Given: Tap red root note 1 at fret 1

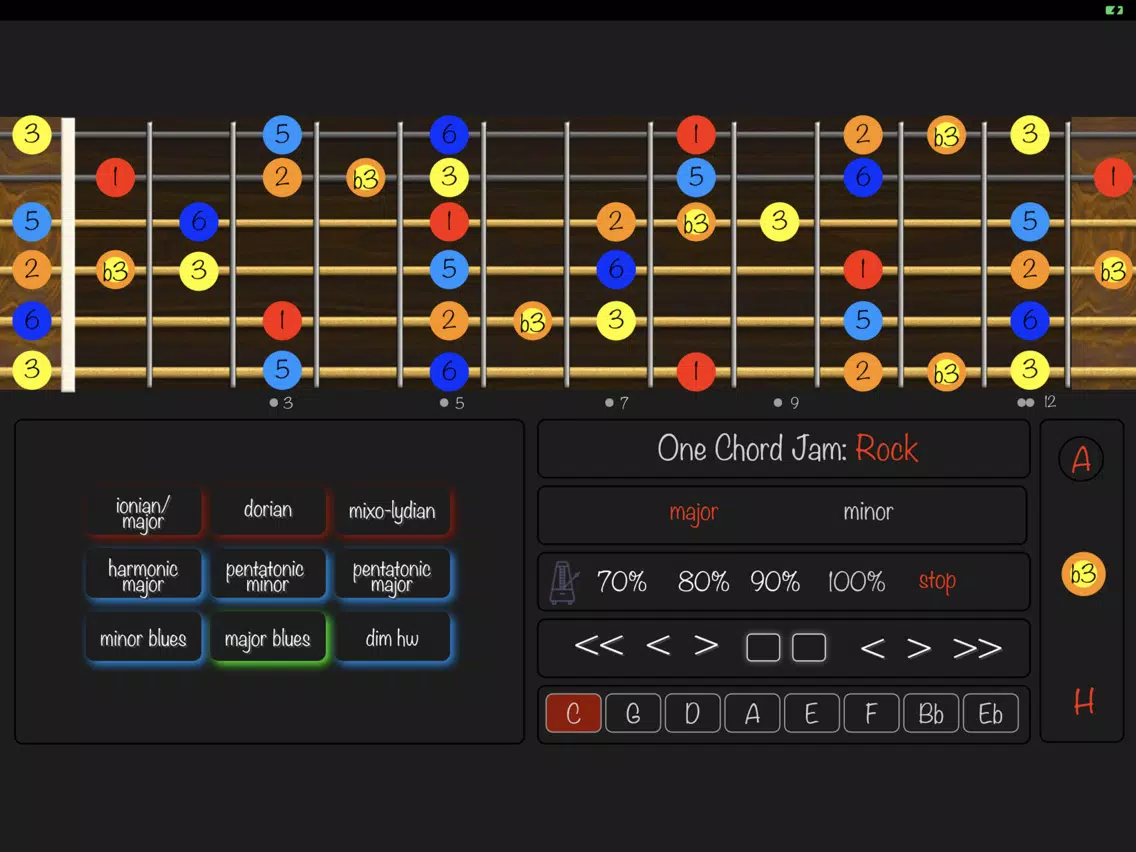Looking at the screenshot, I should pyautogui.click(x=115, y=177).
